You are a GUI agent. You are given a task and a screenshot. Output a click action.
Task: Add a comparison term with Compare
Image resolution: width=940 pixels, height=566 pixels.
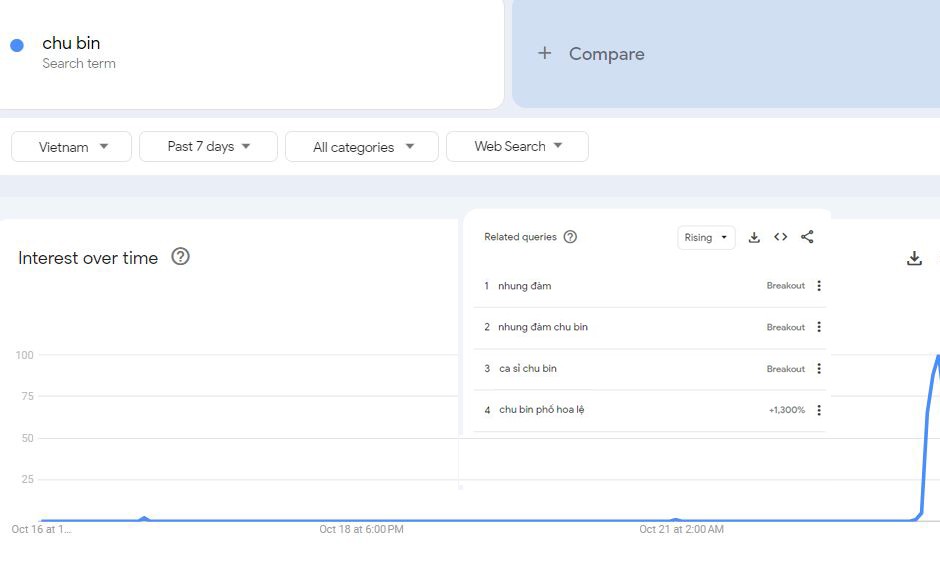pos(592,54)
